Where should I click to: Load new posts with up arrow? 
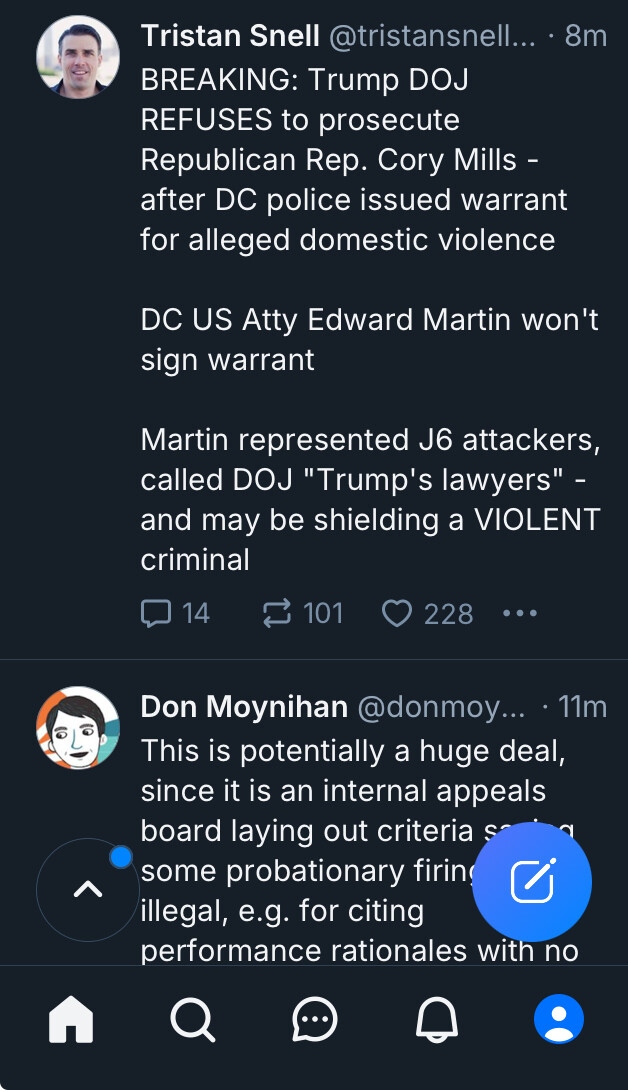tap(88, 889)
